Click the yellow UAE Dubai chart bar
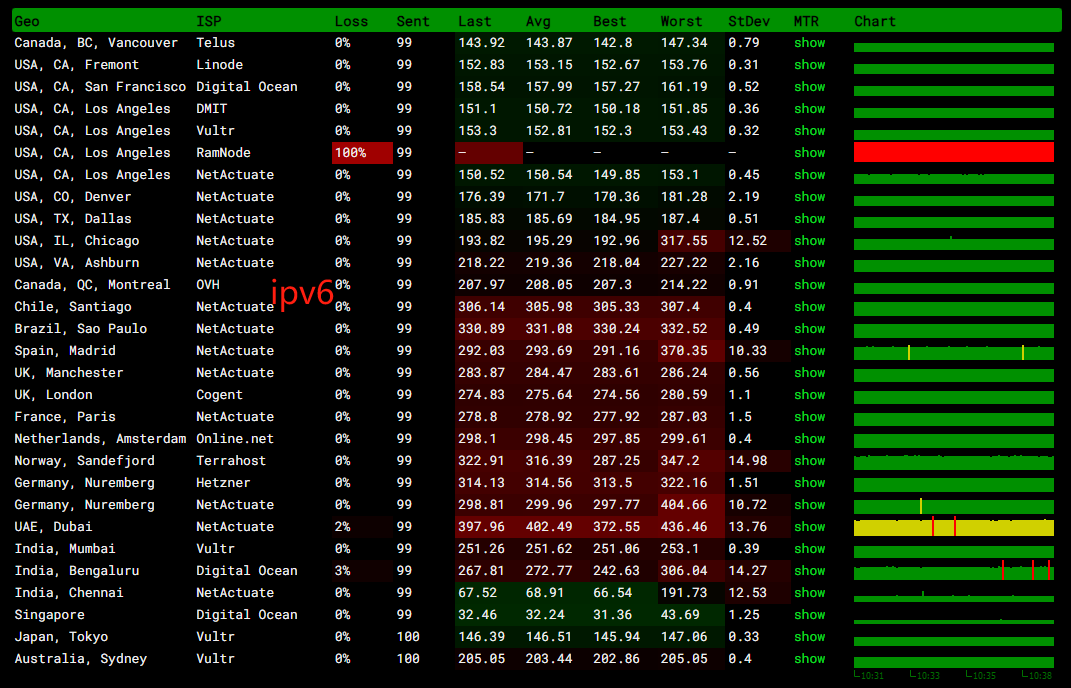This screenshot has width=1071, height=688. (954, 527)
